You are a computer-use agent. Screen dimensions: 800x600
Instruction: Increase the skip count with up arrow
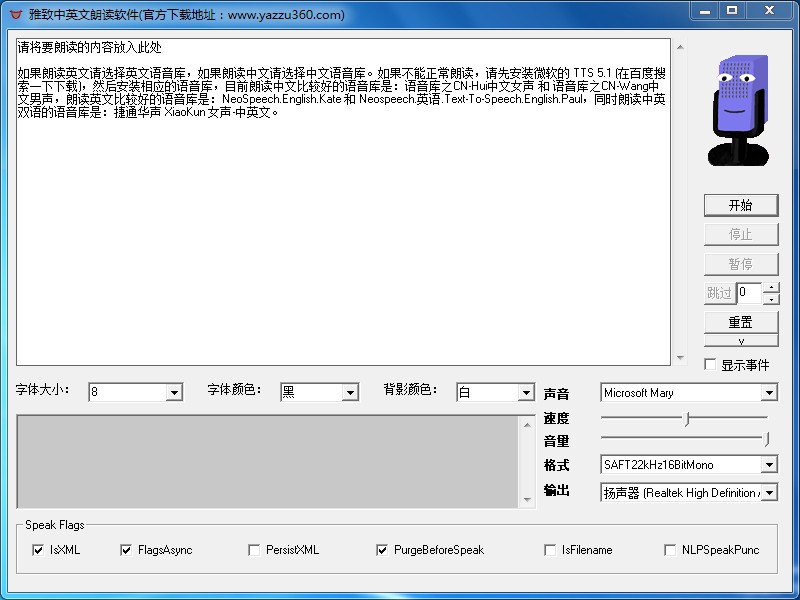click(x=771, y=287)
